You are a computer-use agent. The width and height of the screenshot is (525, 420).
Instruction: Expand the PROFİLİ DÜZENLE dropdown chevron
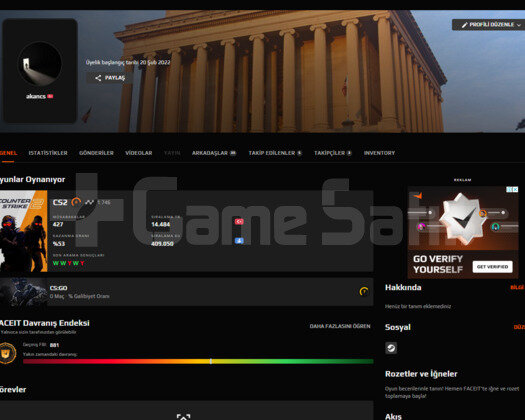[519, 25]
